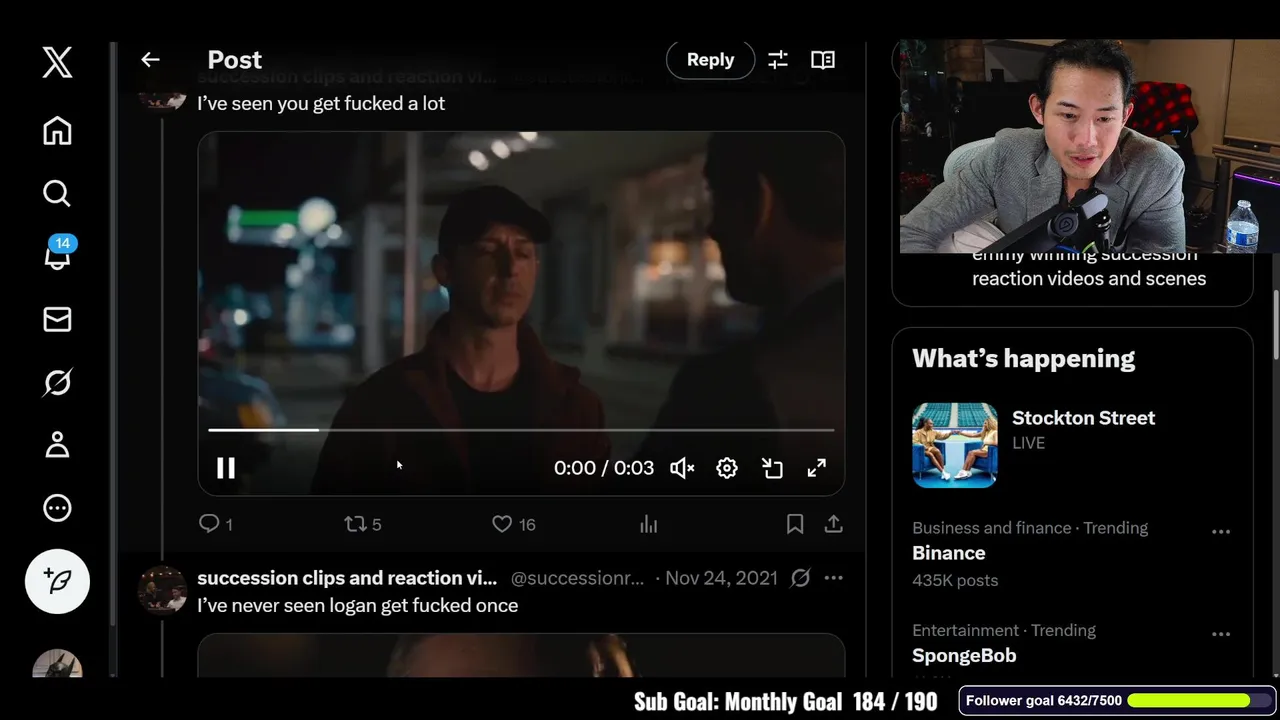
Task: Open the Explore search icon
Action: pyautogui.click(x=57, y=193)
